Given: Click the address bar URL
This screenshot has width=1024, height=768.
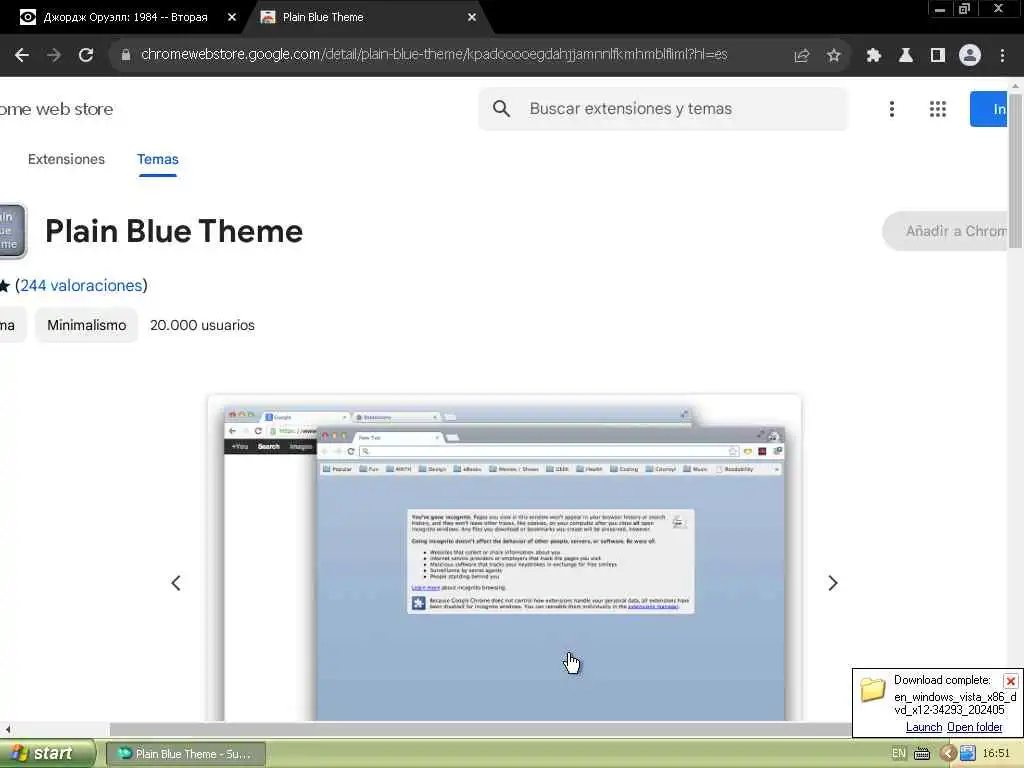Looking at the screenshot, I should click(434, 55).
